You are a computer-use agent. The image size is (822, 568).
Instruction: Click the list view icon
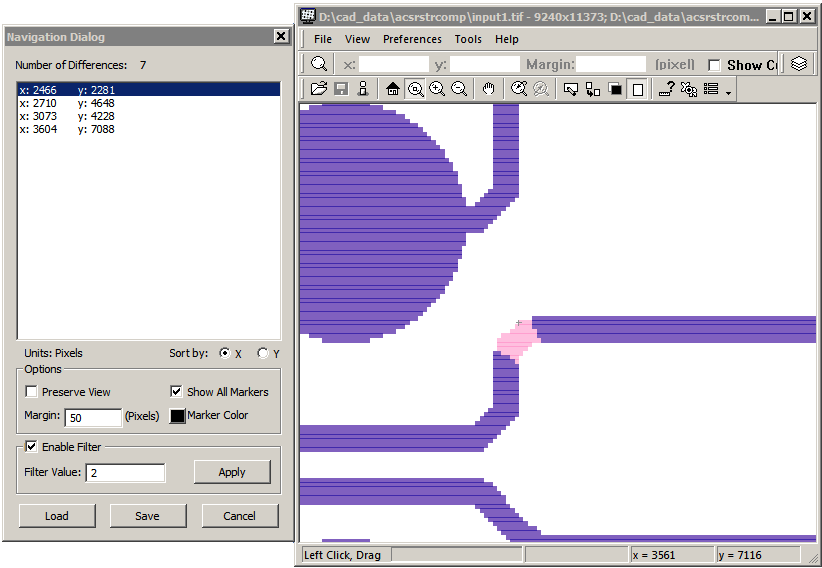(711, 89)
